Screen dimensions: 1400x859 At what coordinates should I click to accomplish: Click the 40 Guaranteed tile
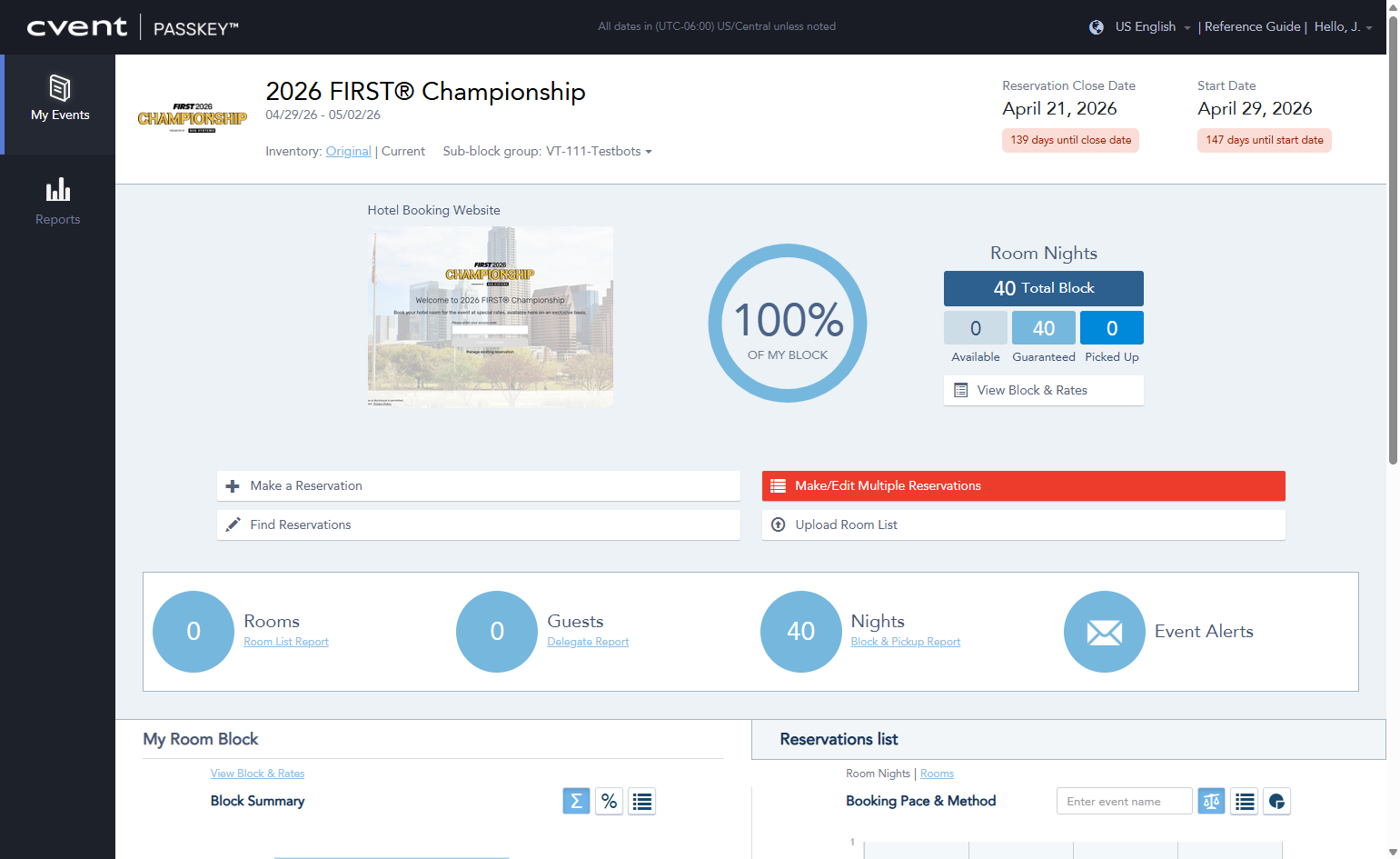[1044, 328]
